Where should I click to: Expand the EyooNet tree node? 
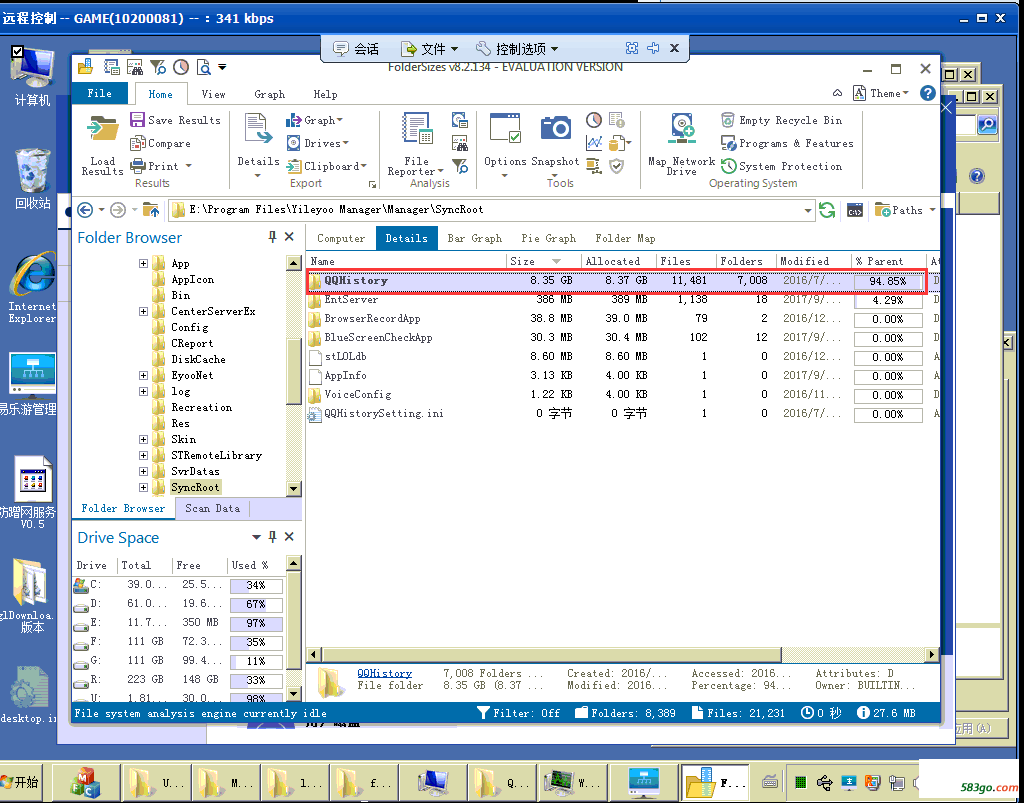click(x=143, y=375)
